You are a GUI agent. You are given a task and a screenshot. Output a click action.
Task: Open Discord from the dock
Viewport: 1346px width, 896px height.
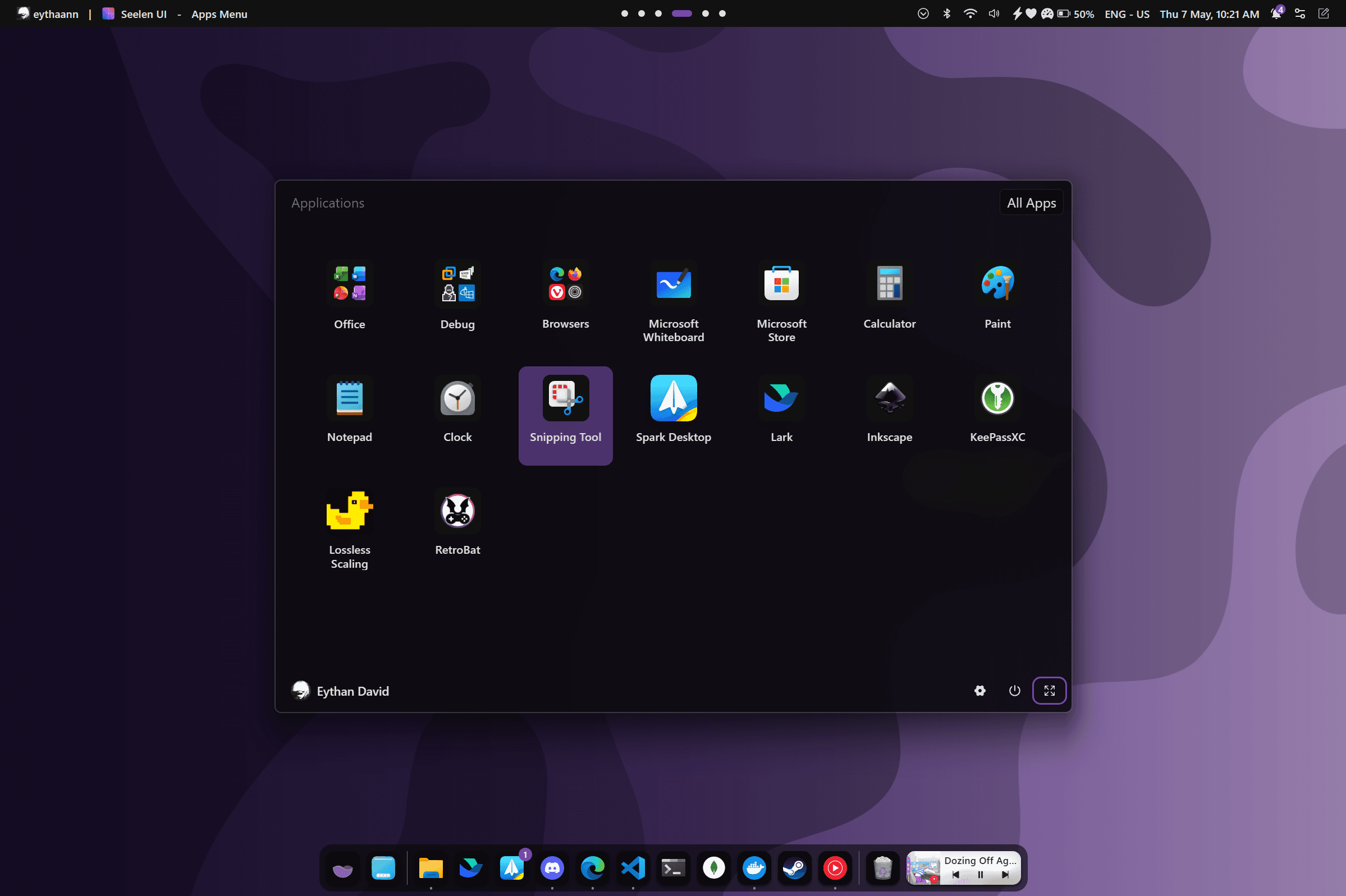click(552, 867)
